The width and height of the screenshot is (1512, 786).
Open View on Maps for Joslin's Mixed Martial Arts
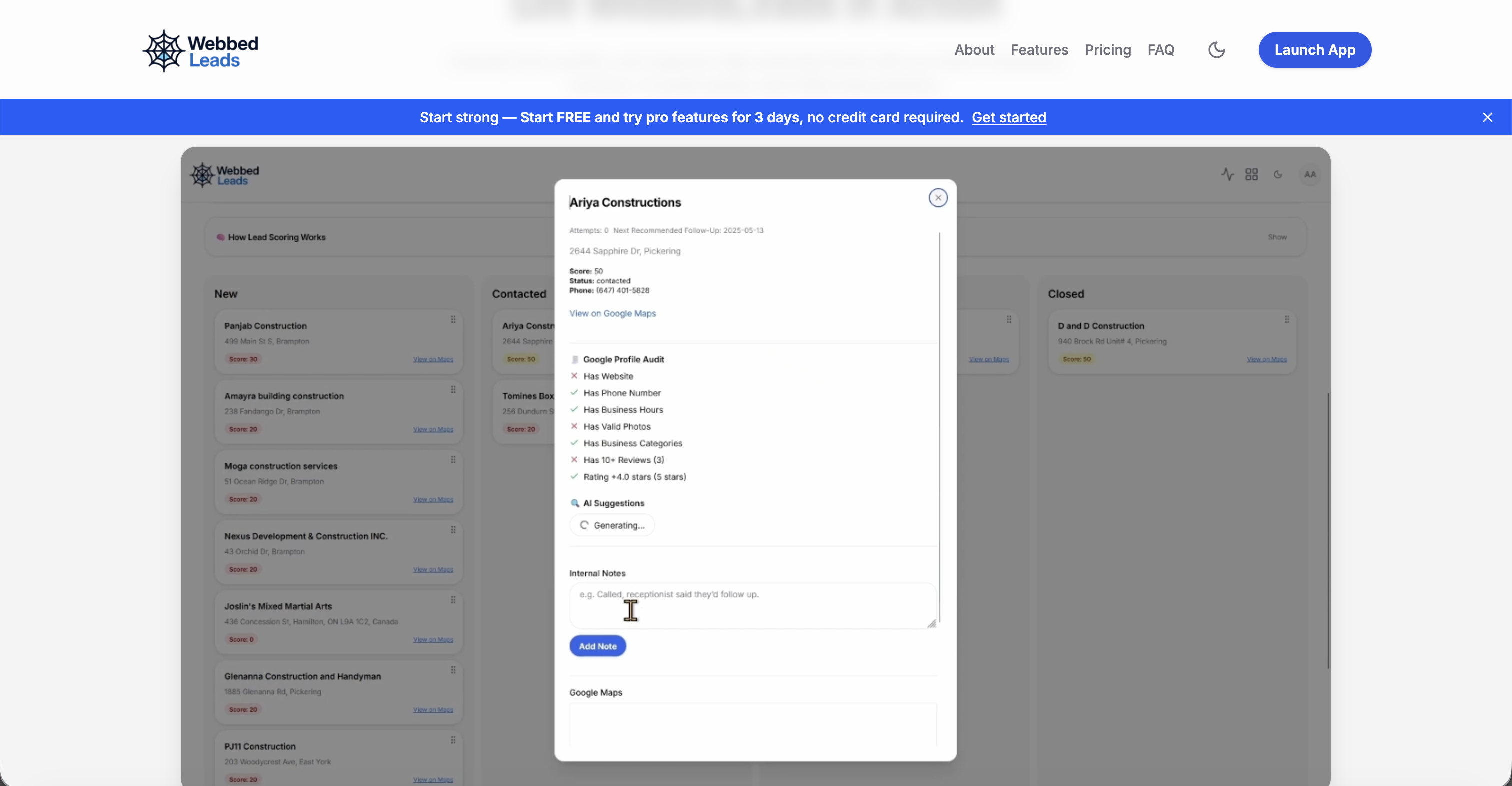433,640
